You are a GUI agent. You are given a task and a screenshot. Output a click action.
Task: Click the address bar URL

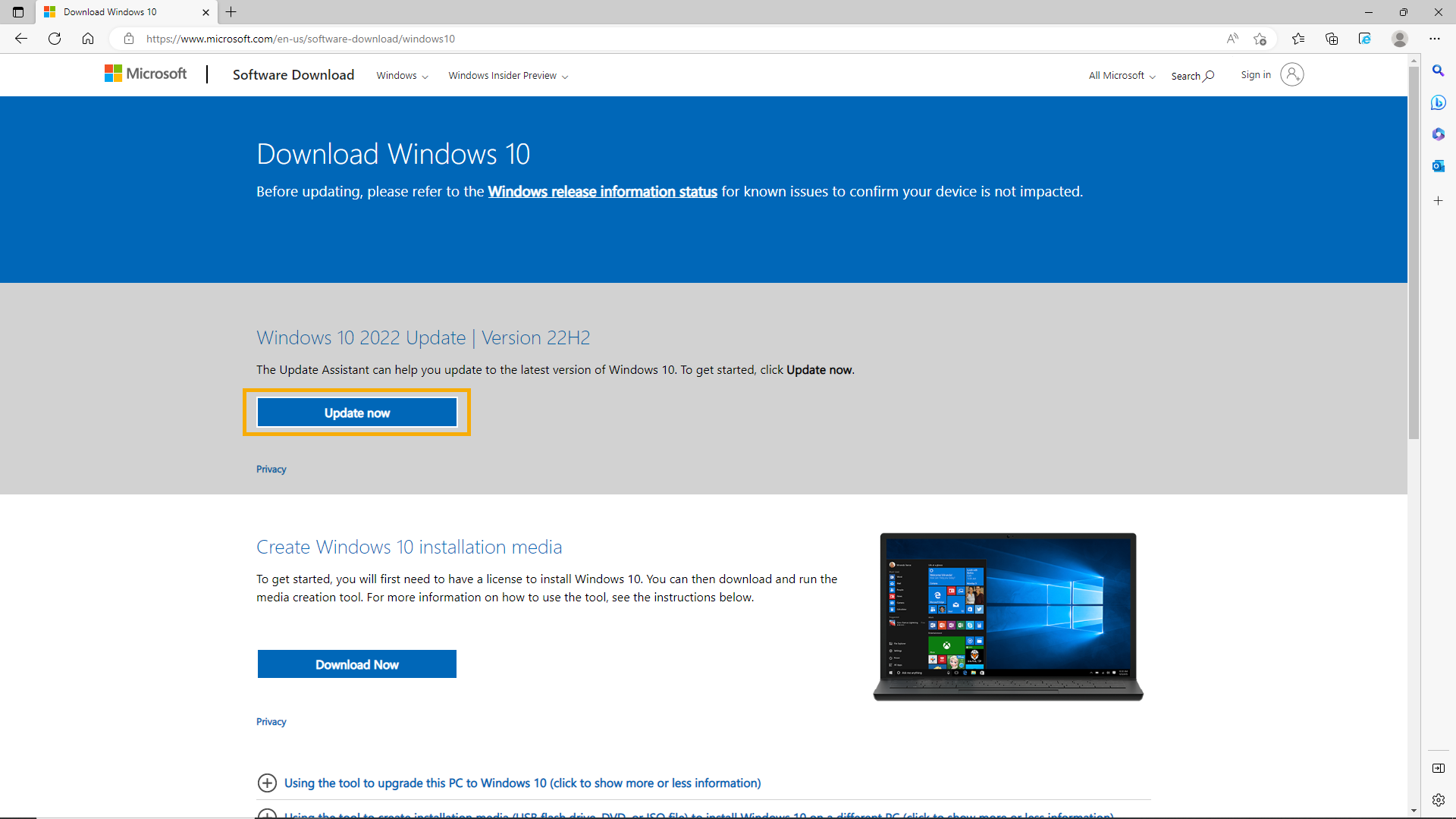tap(300, 39)
